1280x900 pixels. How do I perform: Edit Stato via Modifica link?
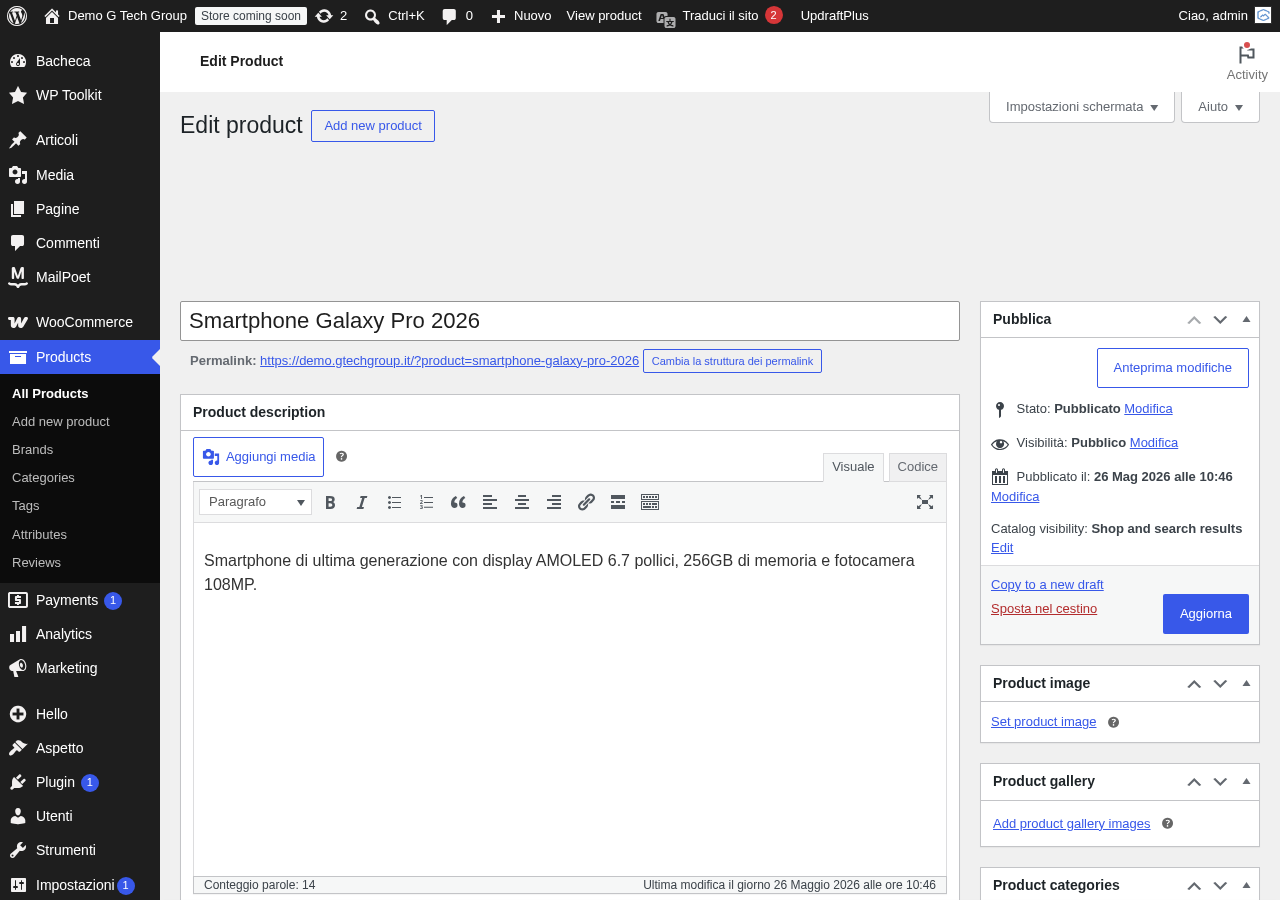click(1148, 409)
